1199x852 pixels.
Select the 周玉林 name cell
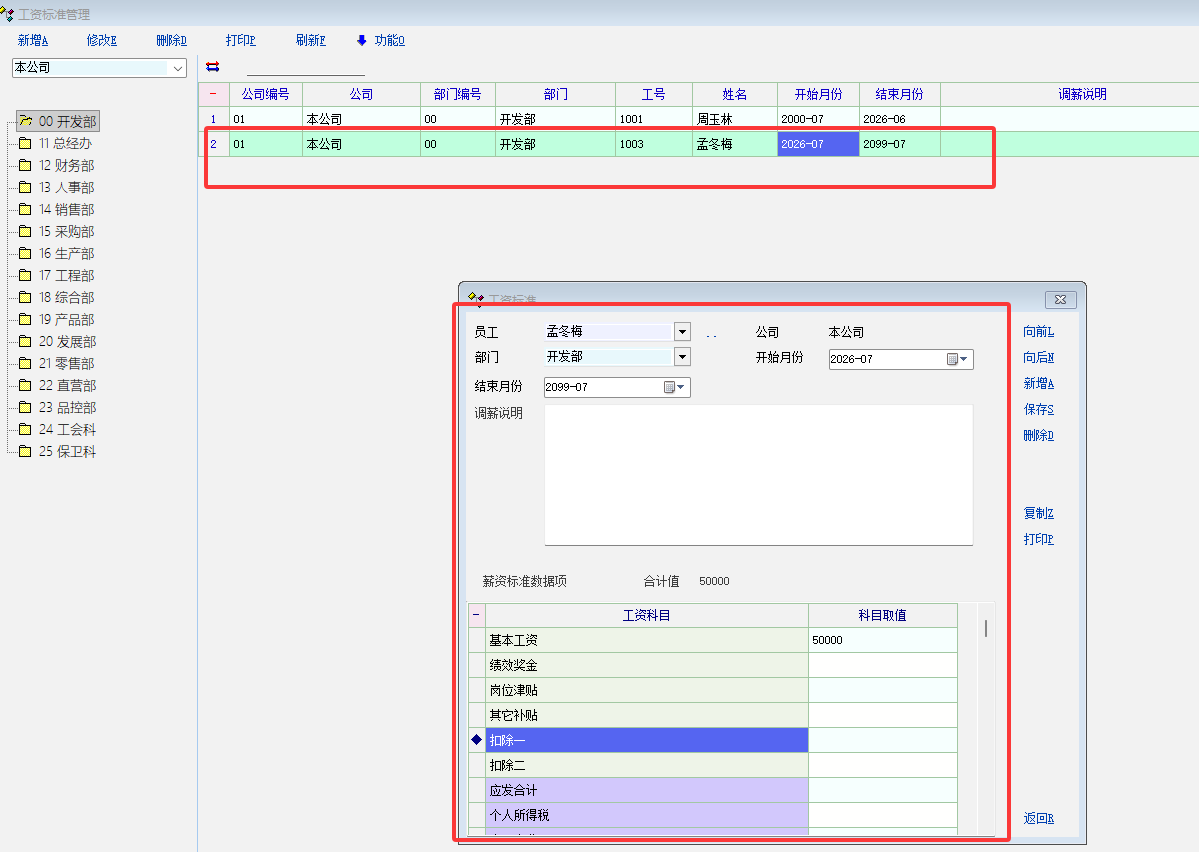click(734, 119)
